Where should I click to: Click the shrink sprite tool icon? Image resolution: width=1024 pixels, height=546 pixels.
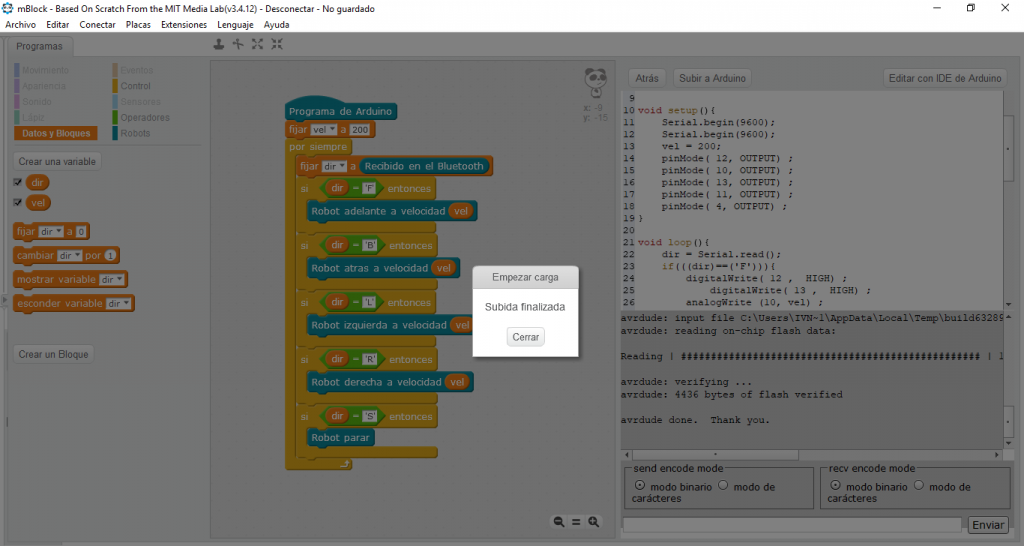tap(277, 44)
